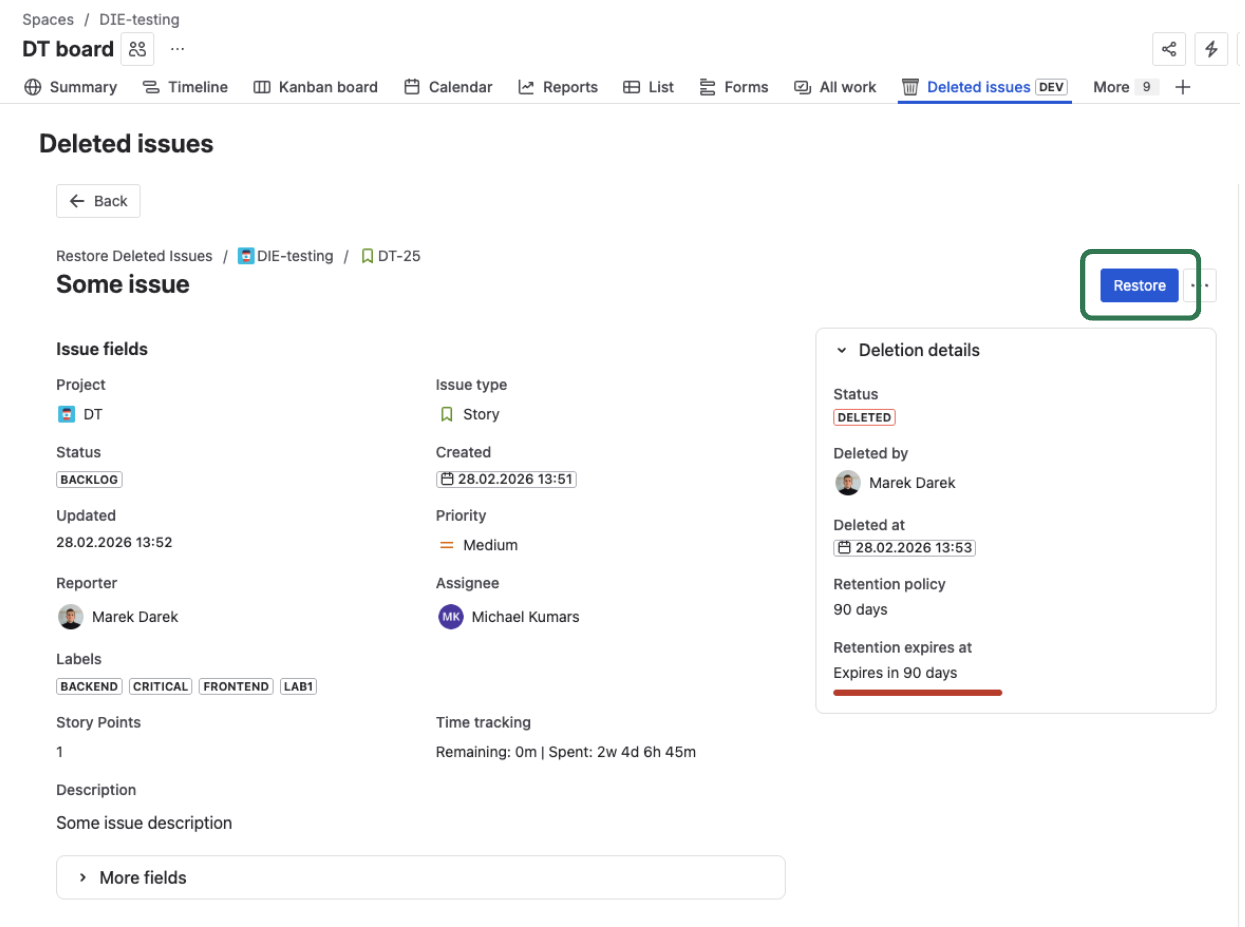Click the MK assignee avatar
The width and height of the screenshot is (1245, 927).
pos(450,617)
